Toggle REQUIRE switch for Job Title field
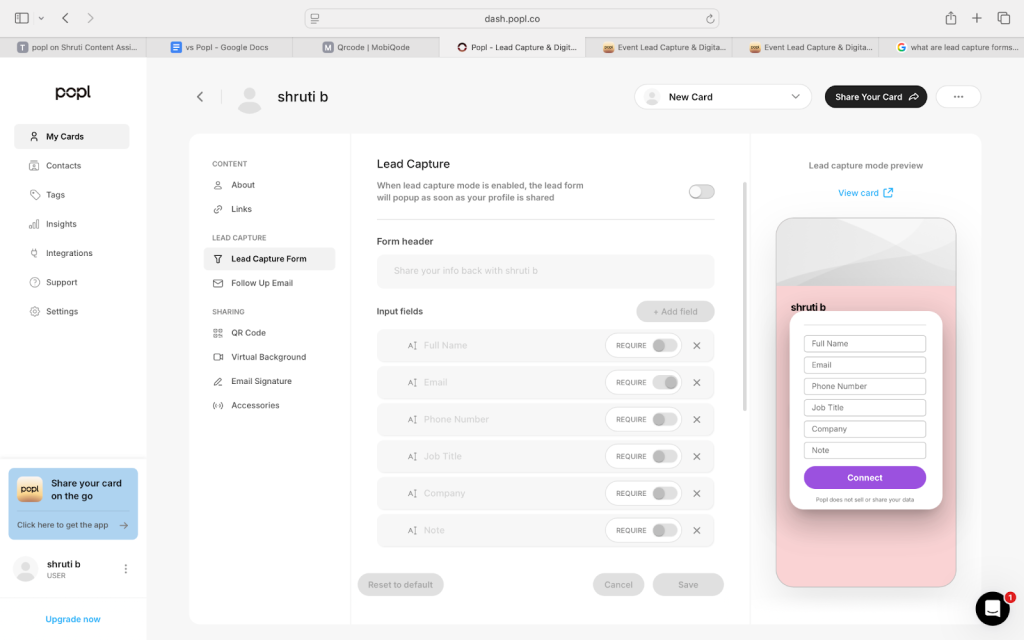 click(664, 456)
